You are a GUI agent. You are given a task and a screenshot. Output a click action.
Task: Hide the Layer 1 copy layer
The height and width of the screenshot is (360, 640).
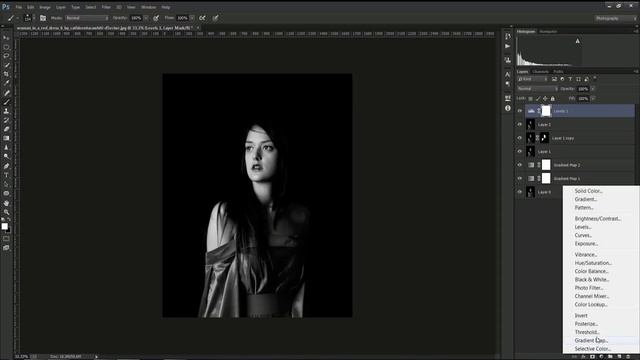(520, 138)
